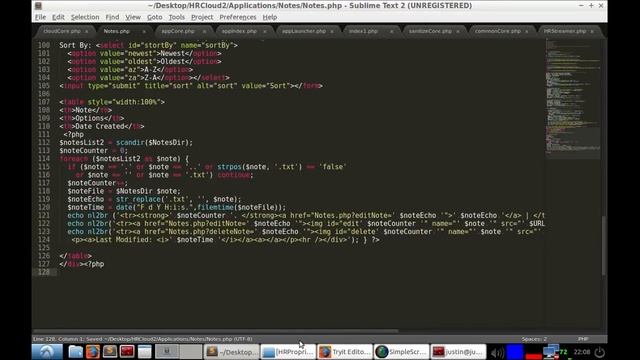Switch to the commonCore.php tab
The width and height of the screenshot is (640, 360).
point(498,31)
